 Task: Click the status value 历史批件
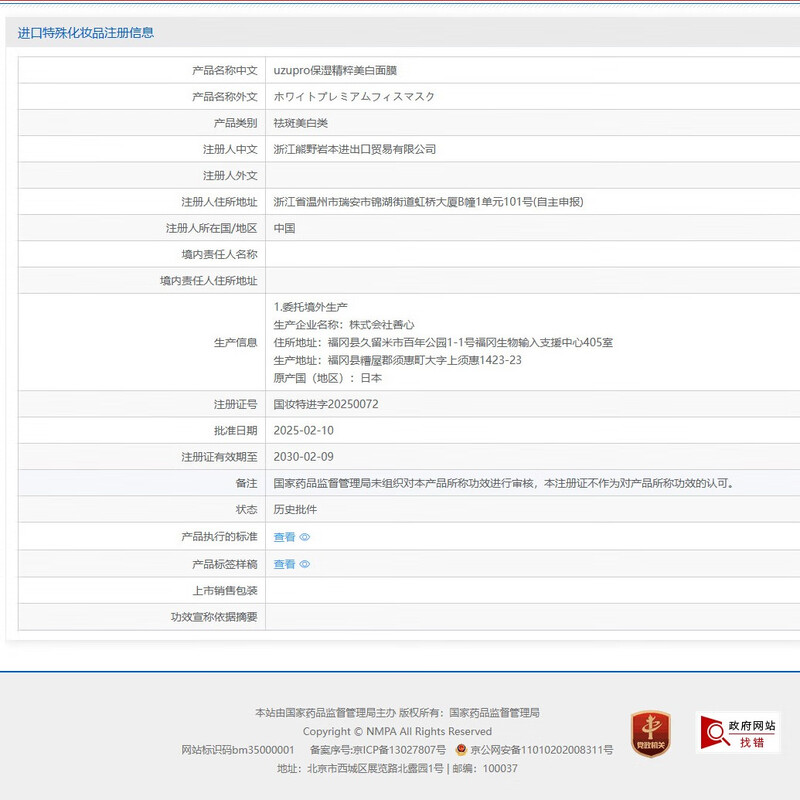296,510
